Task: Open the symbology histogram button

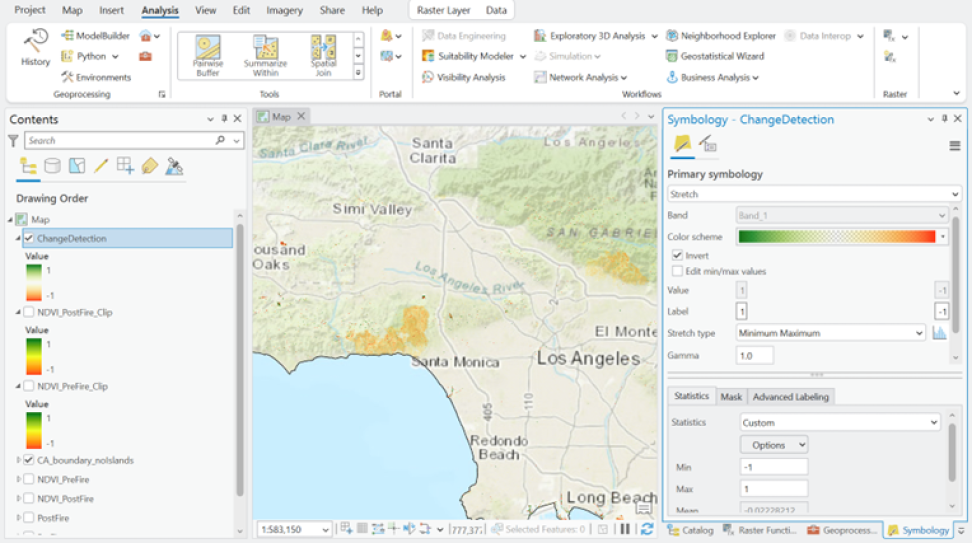Action: pos(939,333)
